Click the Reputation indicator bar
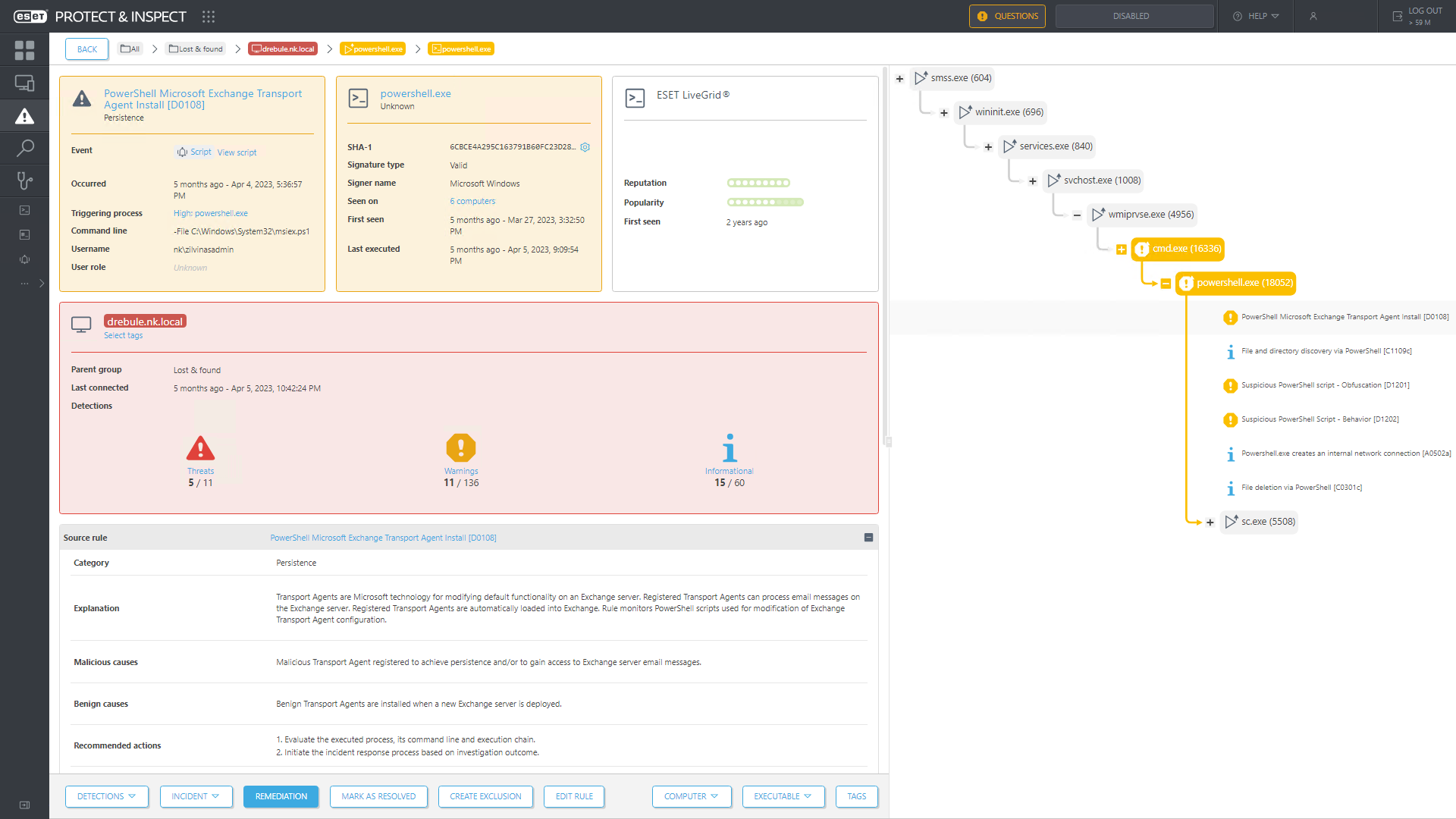 coord(758,183)
